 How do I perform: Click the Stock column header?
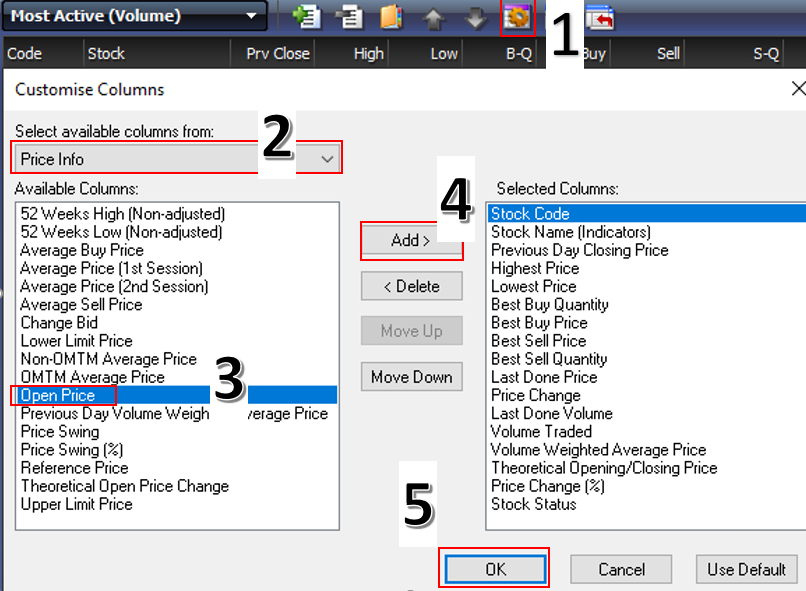point(106,54)
